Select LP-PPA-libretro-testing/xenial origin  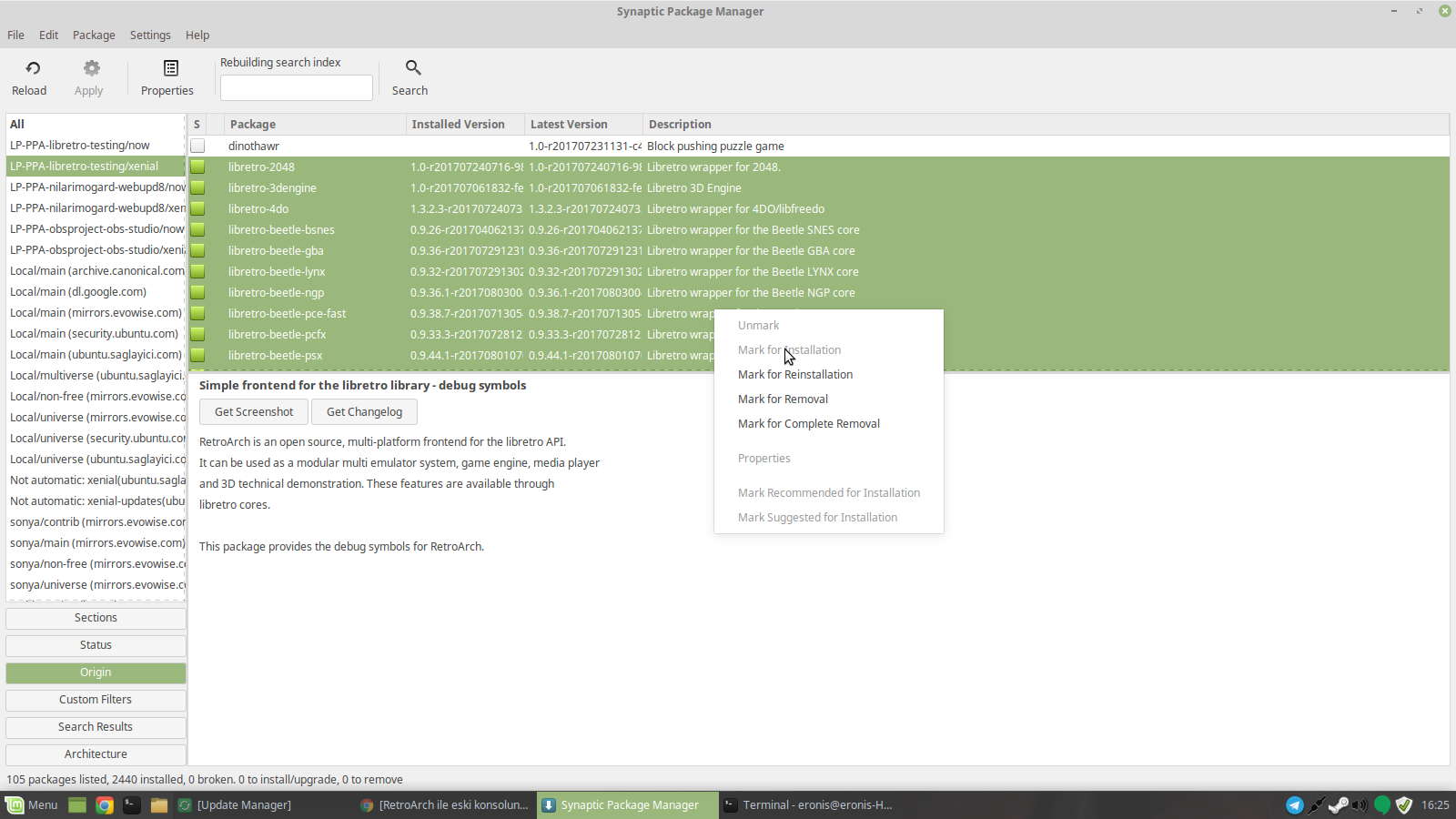click(96, 166)
